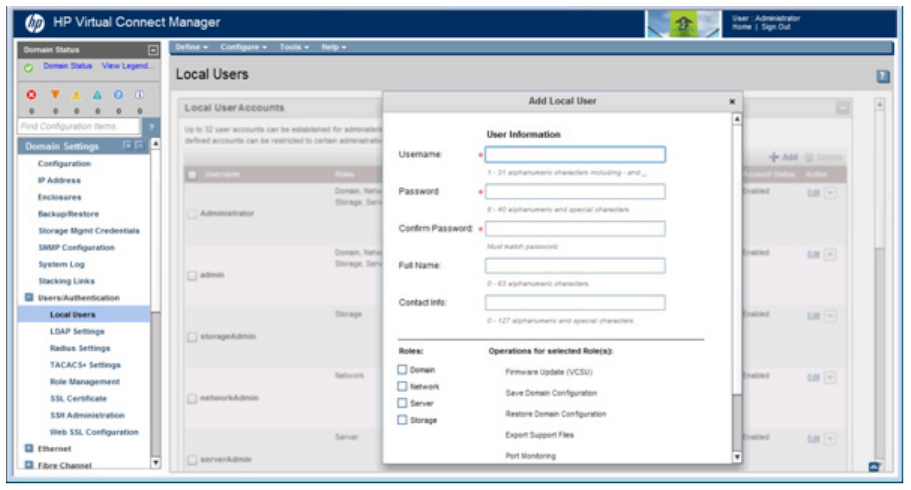
Task: Click the Domain Status link
Action: [67, 66]
